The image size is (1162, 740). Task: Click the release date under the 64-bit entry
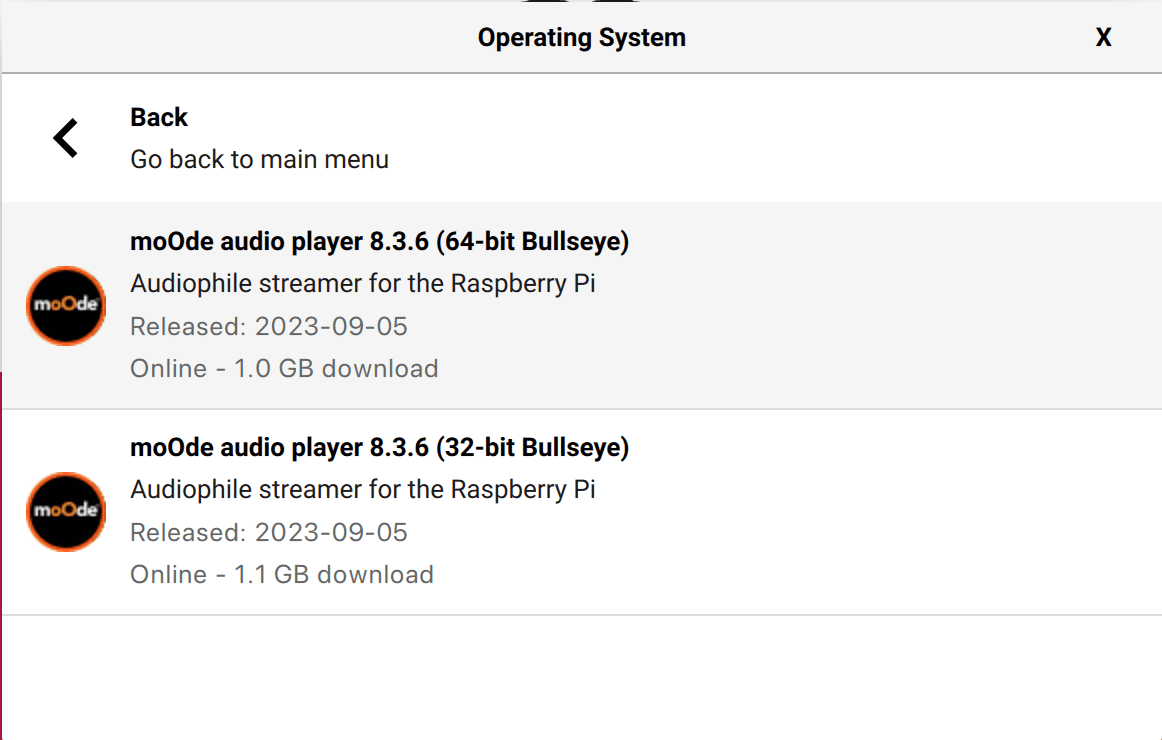pos(269,326)
